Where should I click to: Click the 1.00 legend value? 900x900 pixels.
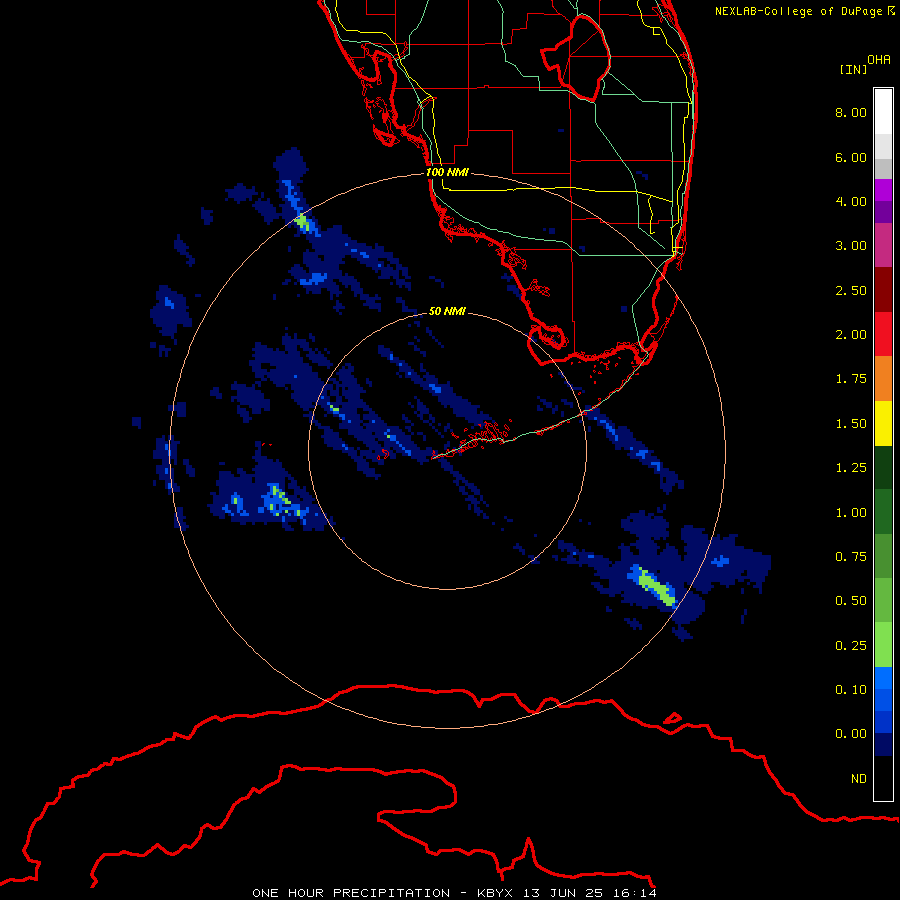(851, 512)
